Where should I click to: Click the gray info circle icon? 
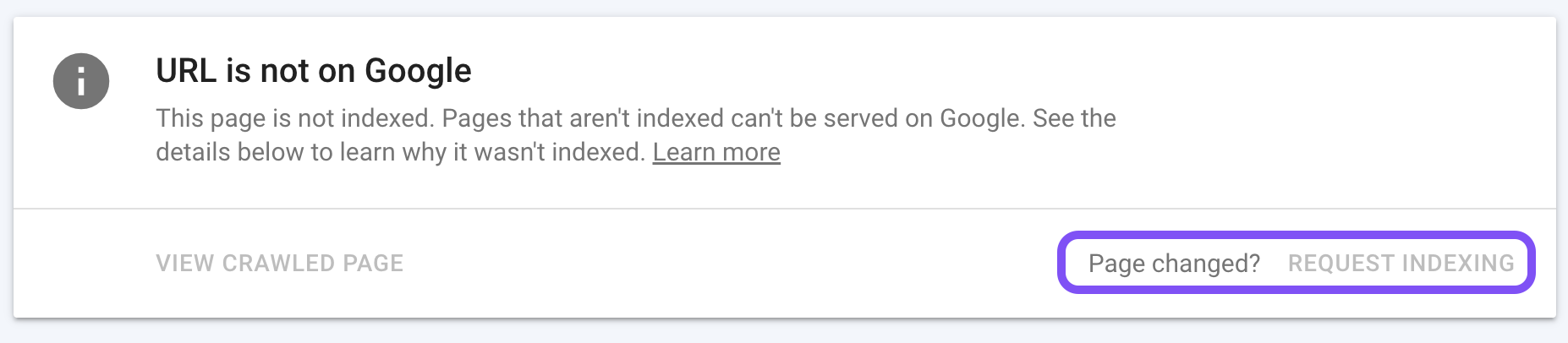coord(81,81)
